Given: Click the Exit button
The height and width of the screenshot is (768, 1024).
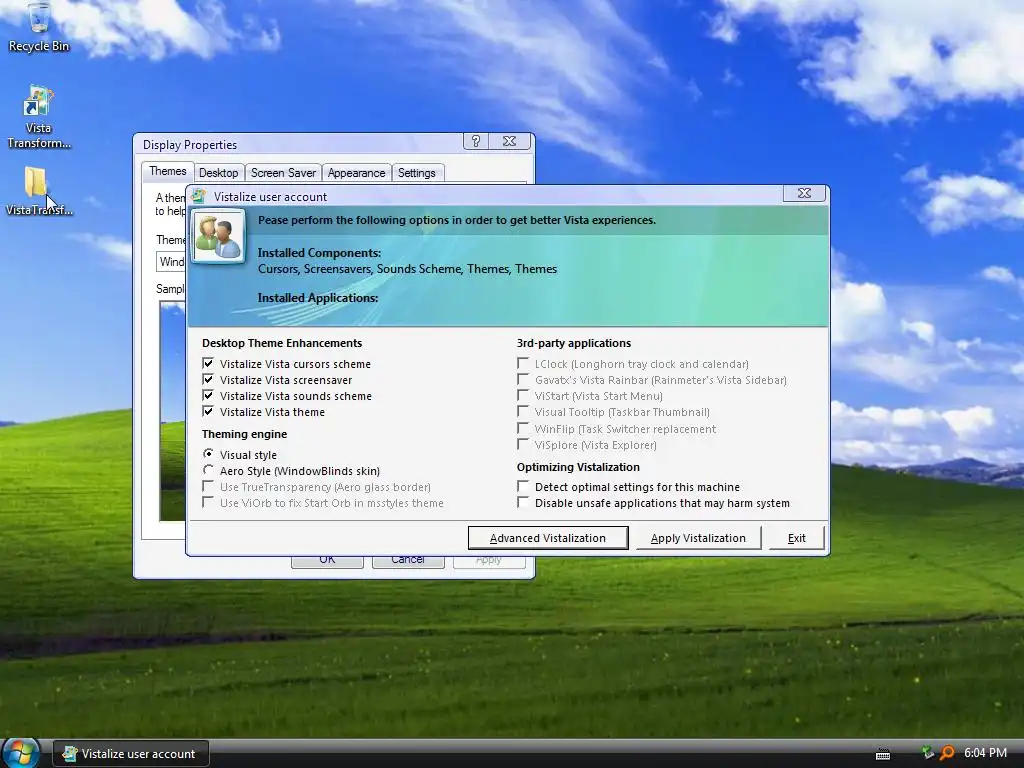Looking at the screenshot, I should point(797,538).
